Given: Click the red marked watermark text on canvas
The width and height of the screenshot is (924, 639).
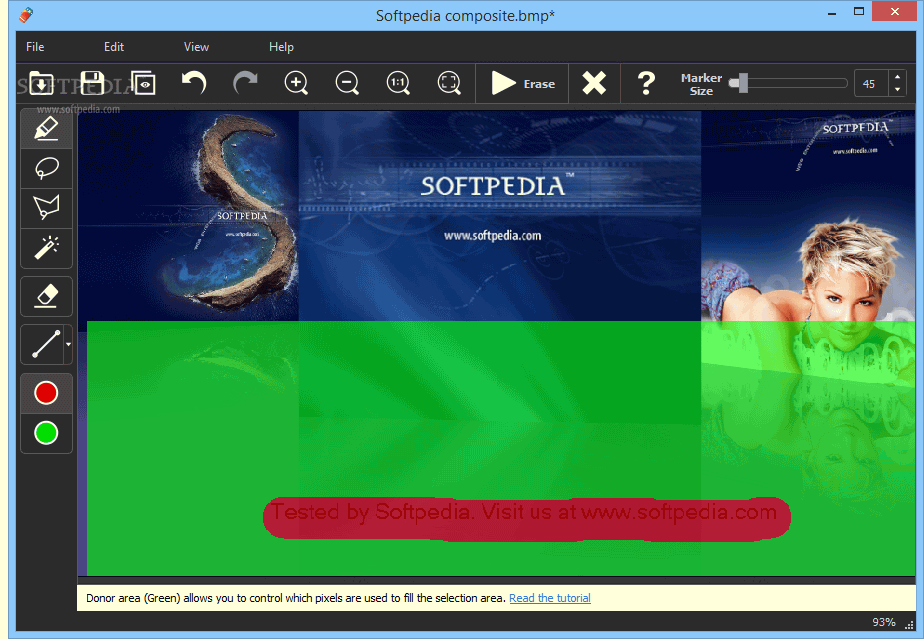Looking at the screenshot, I should pos(526,519).
